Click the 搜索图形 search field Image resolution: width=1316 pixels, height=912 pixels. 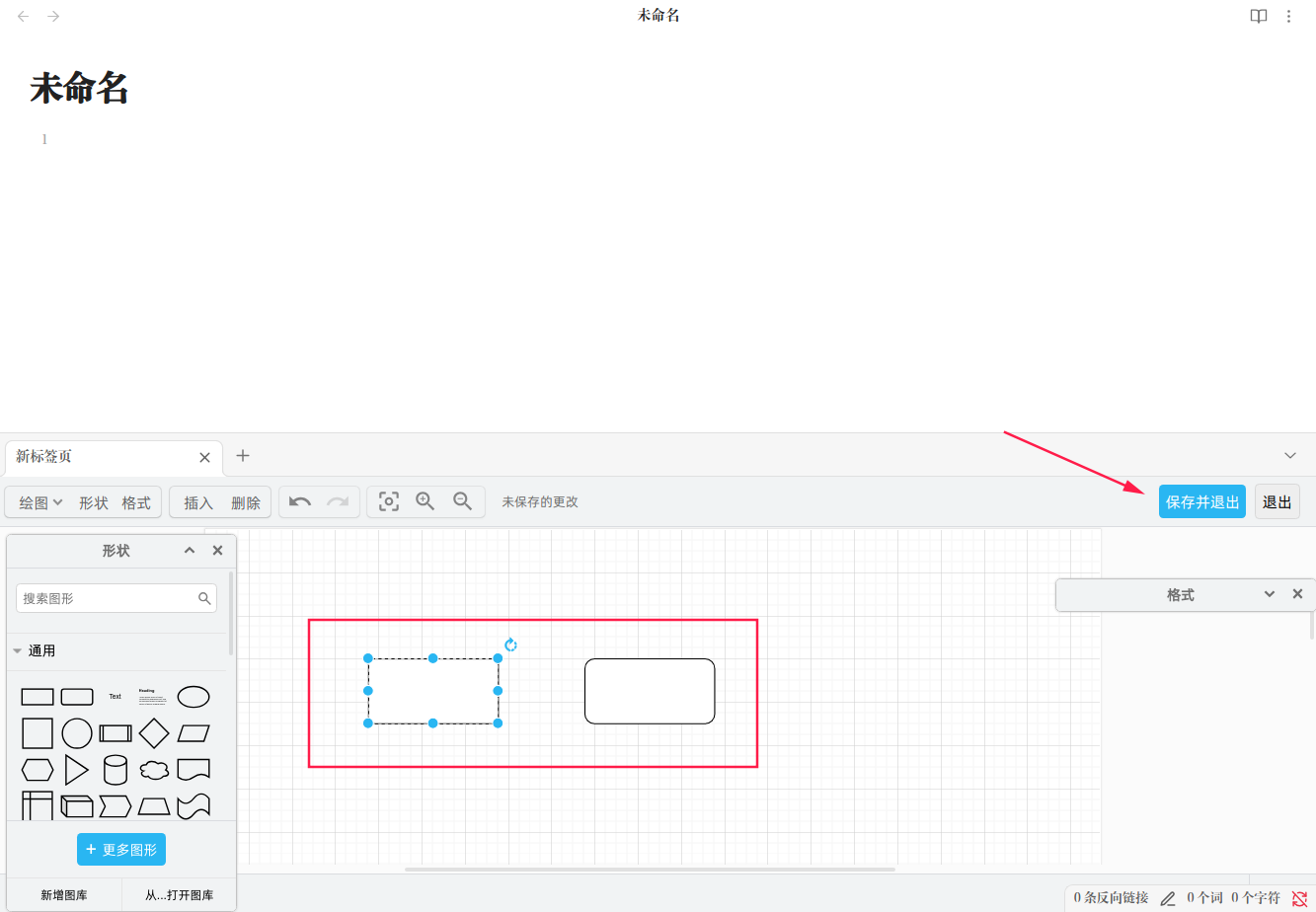[107, 598]
